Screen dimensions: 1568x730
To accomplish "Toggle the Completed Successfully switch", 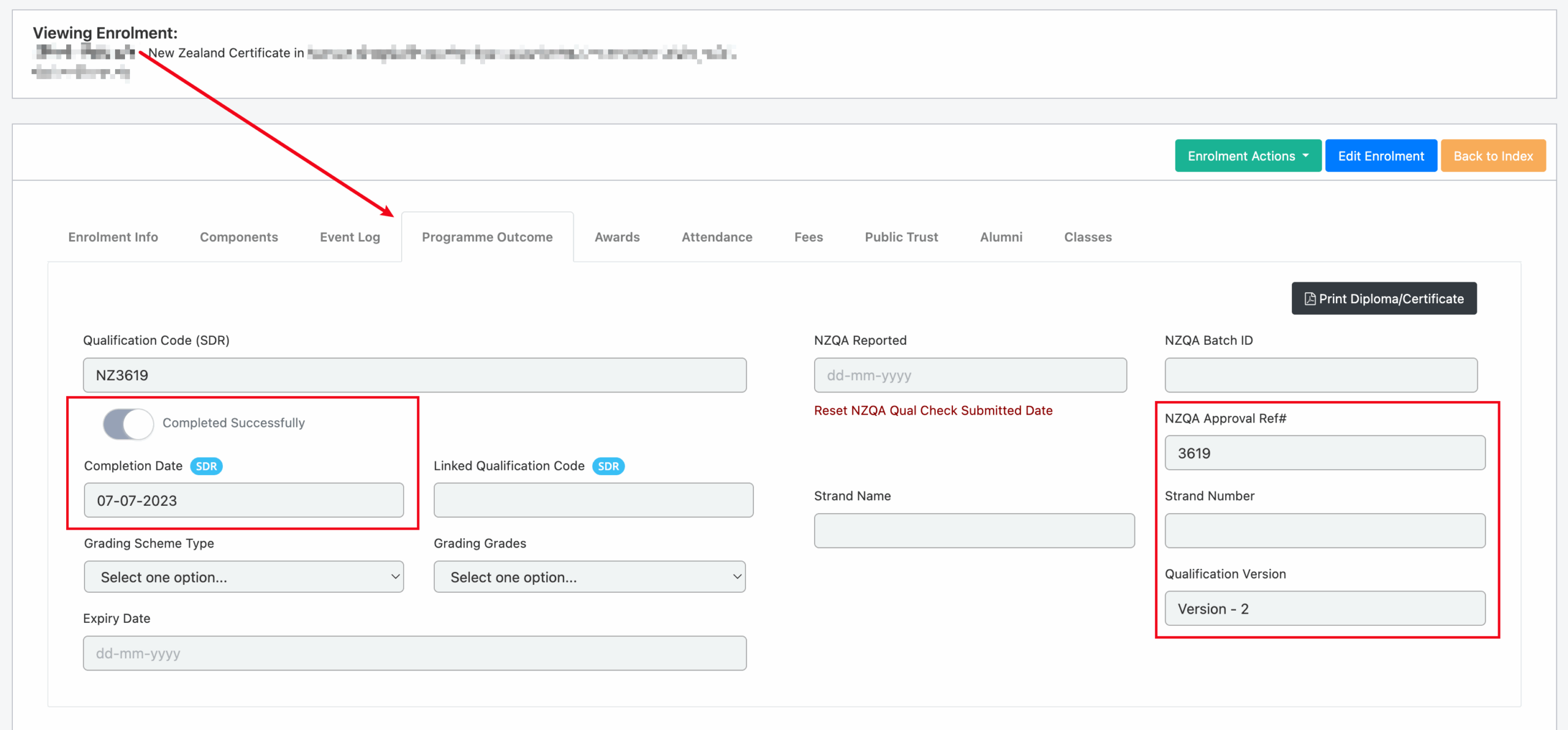I will click(x=128, y=423).
